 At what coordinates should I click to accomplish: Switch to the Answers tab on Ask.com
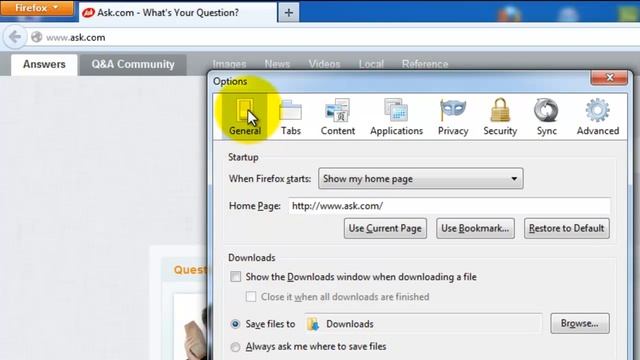point(44,64)
